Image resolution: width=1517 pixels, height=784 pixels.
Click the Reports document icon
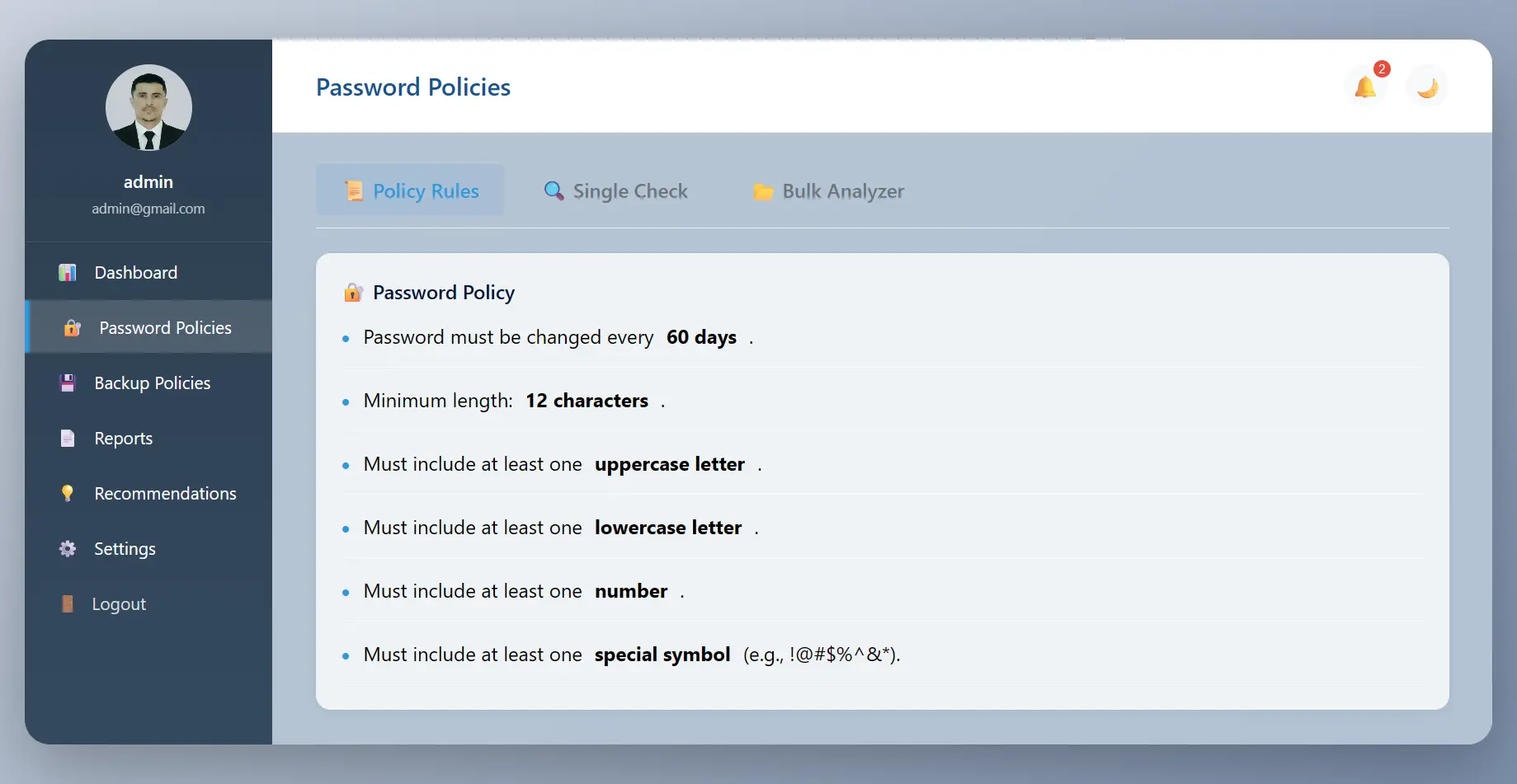[68, 439]
